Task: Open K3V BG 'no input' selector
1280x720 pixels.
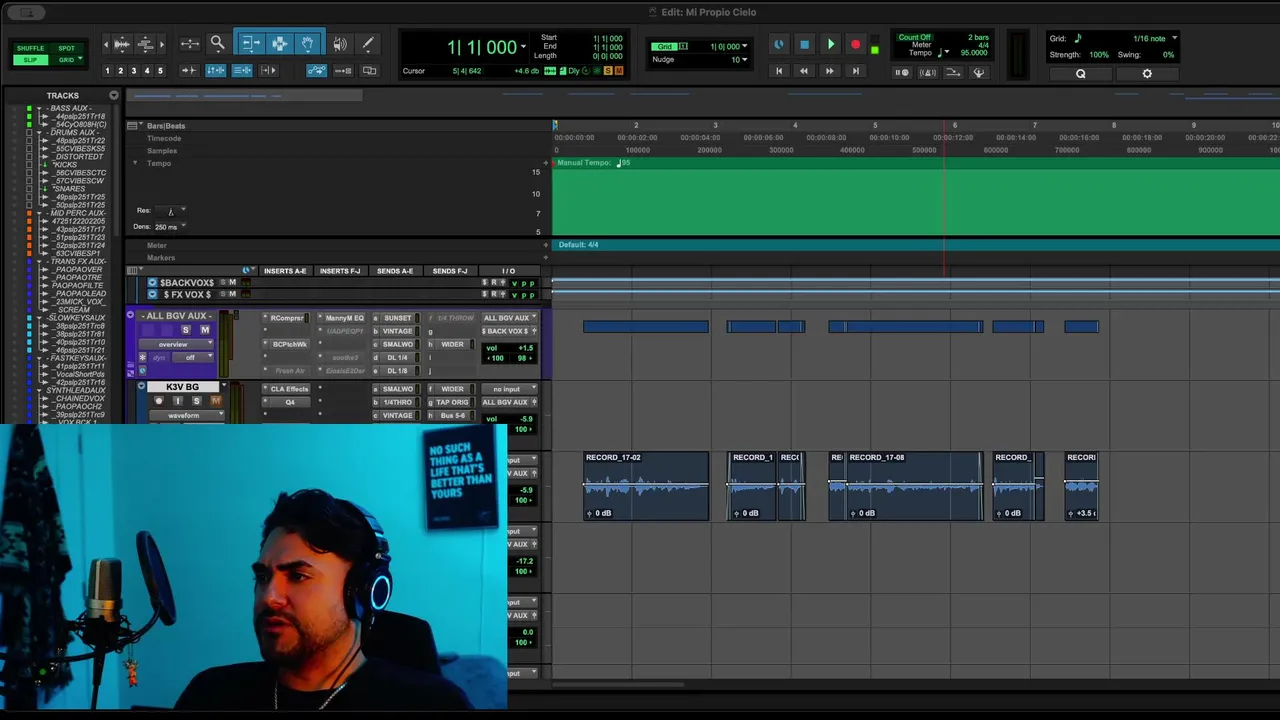Action: (x=508, y=389)
